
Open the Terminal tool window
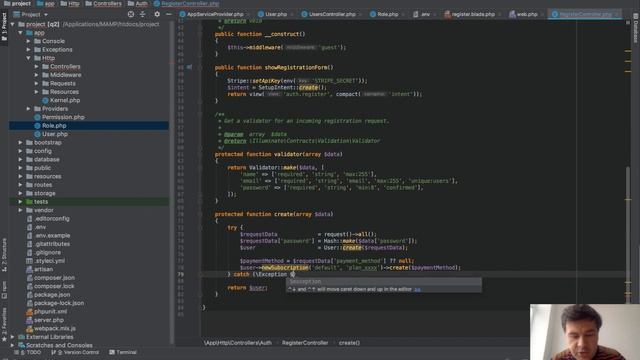point(123,352)
